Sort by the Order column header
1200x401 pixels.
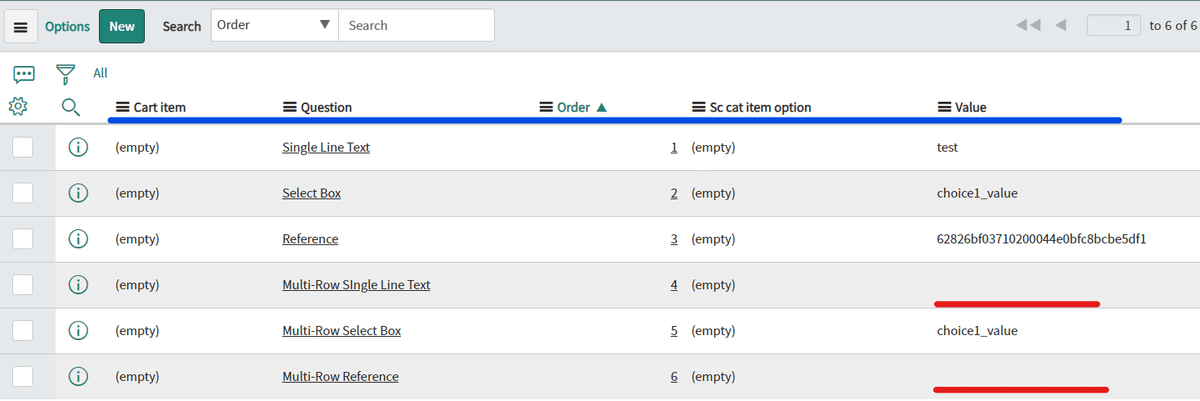[574, 107]
